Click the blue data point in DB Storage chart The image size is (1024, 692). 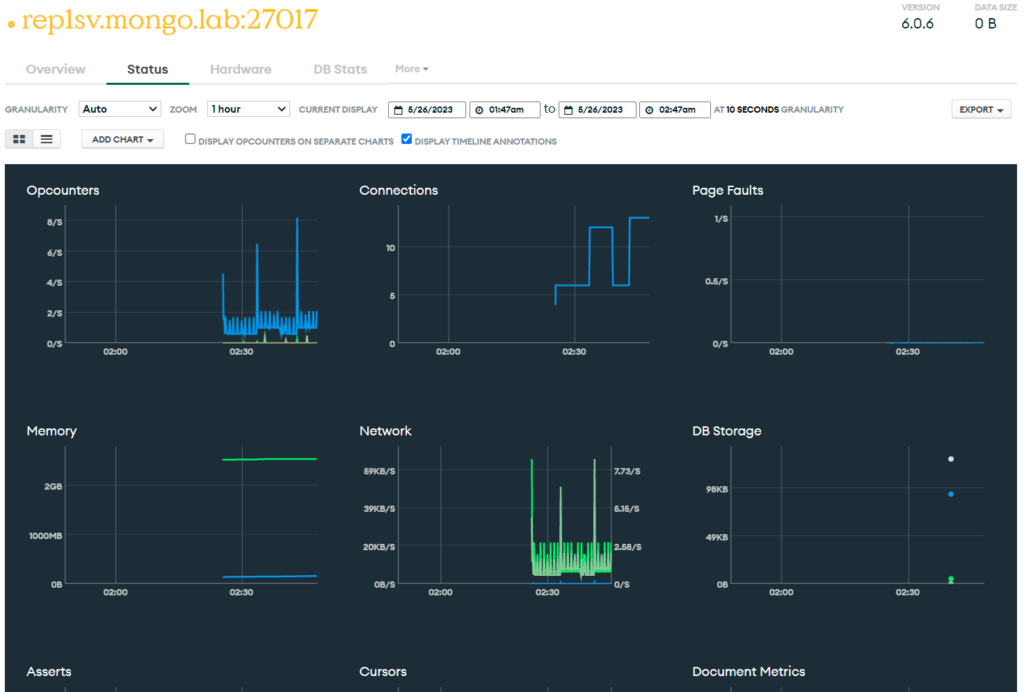(951, 494)
